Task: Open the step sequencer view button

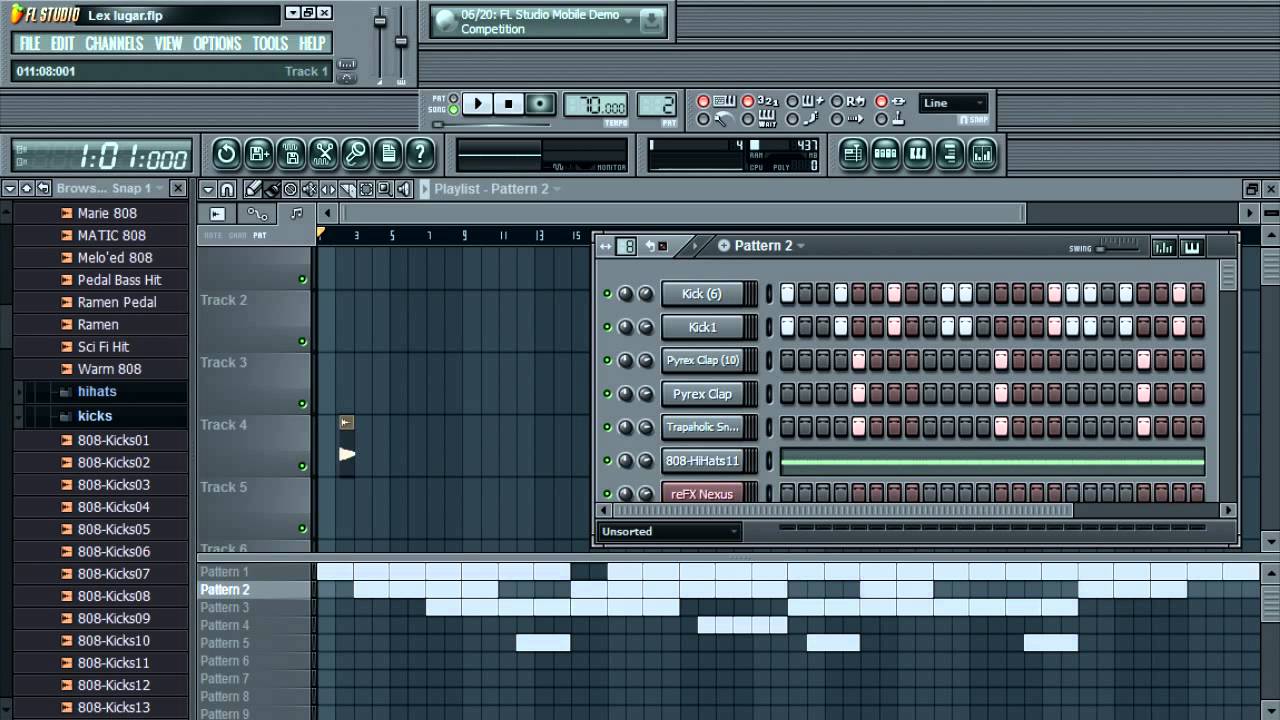Action: (885, 153)
